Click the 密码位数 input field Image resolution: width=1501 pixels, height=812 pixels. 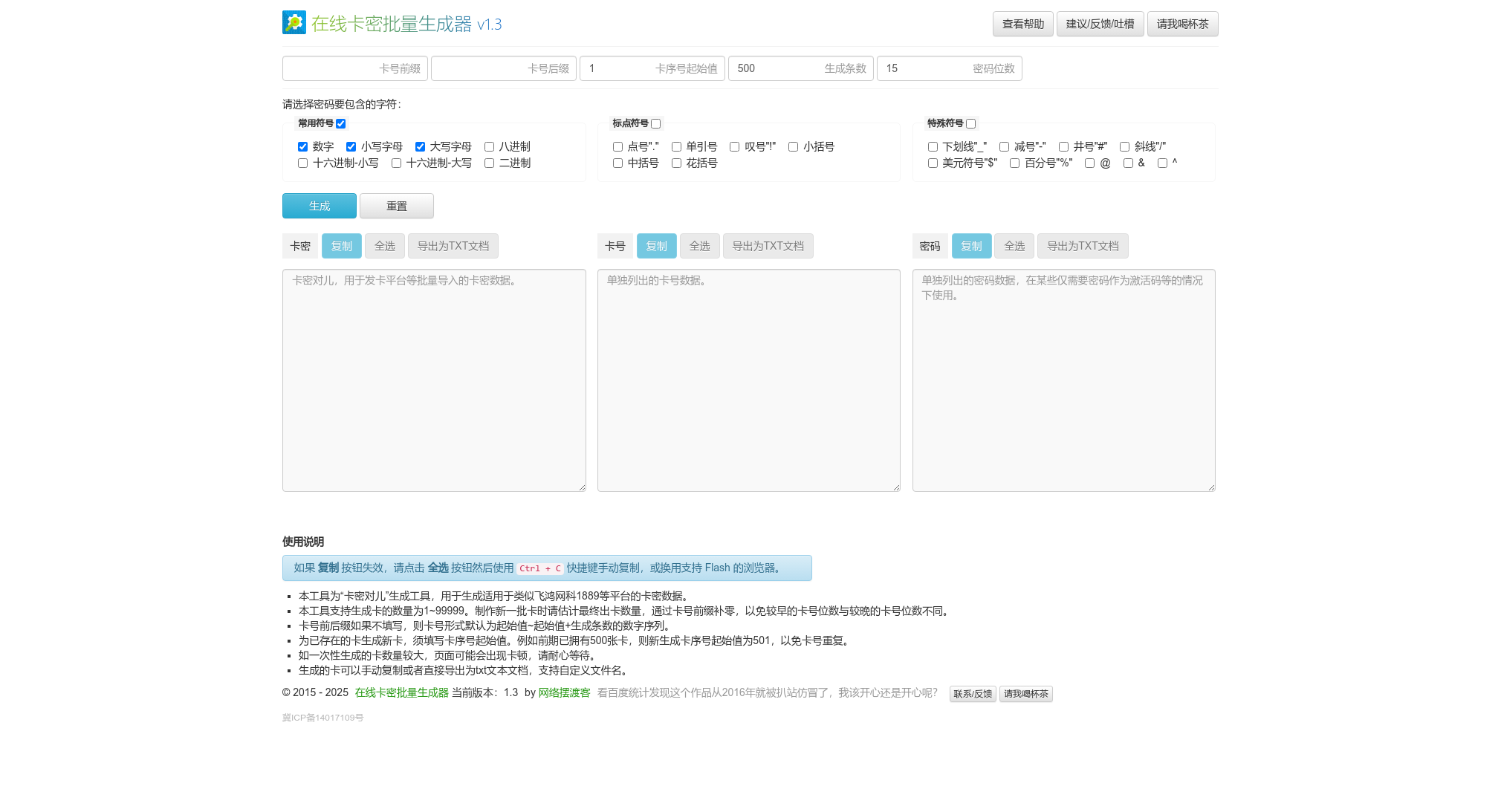949,68
